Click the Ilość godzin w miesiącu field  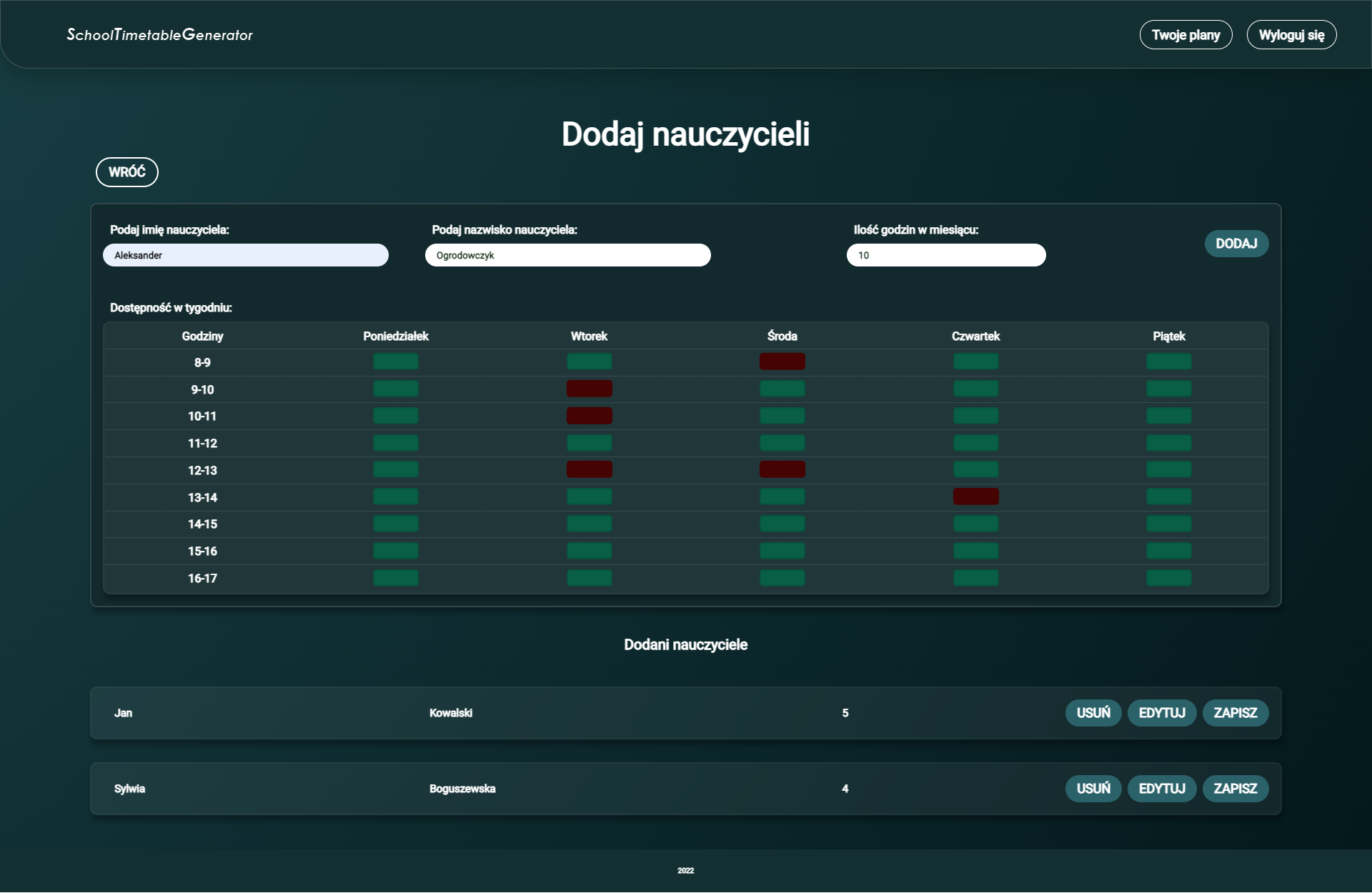(x=946, y=255)
